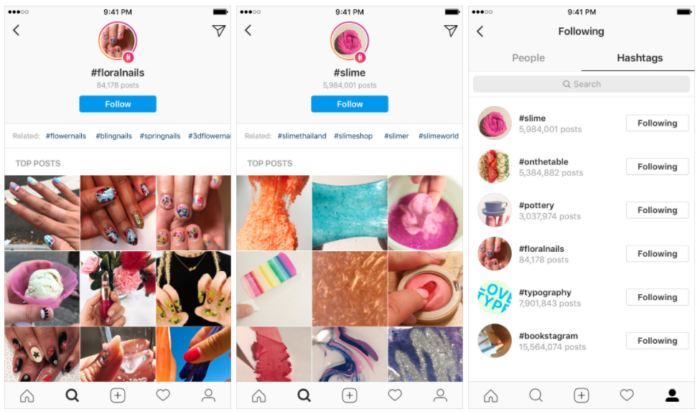Tap the back arrow on #floralnails page
The width and height of the screenshot is (700, 414).
pyautogui.click(x=16, y=30)
